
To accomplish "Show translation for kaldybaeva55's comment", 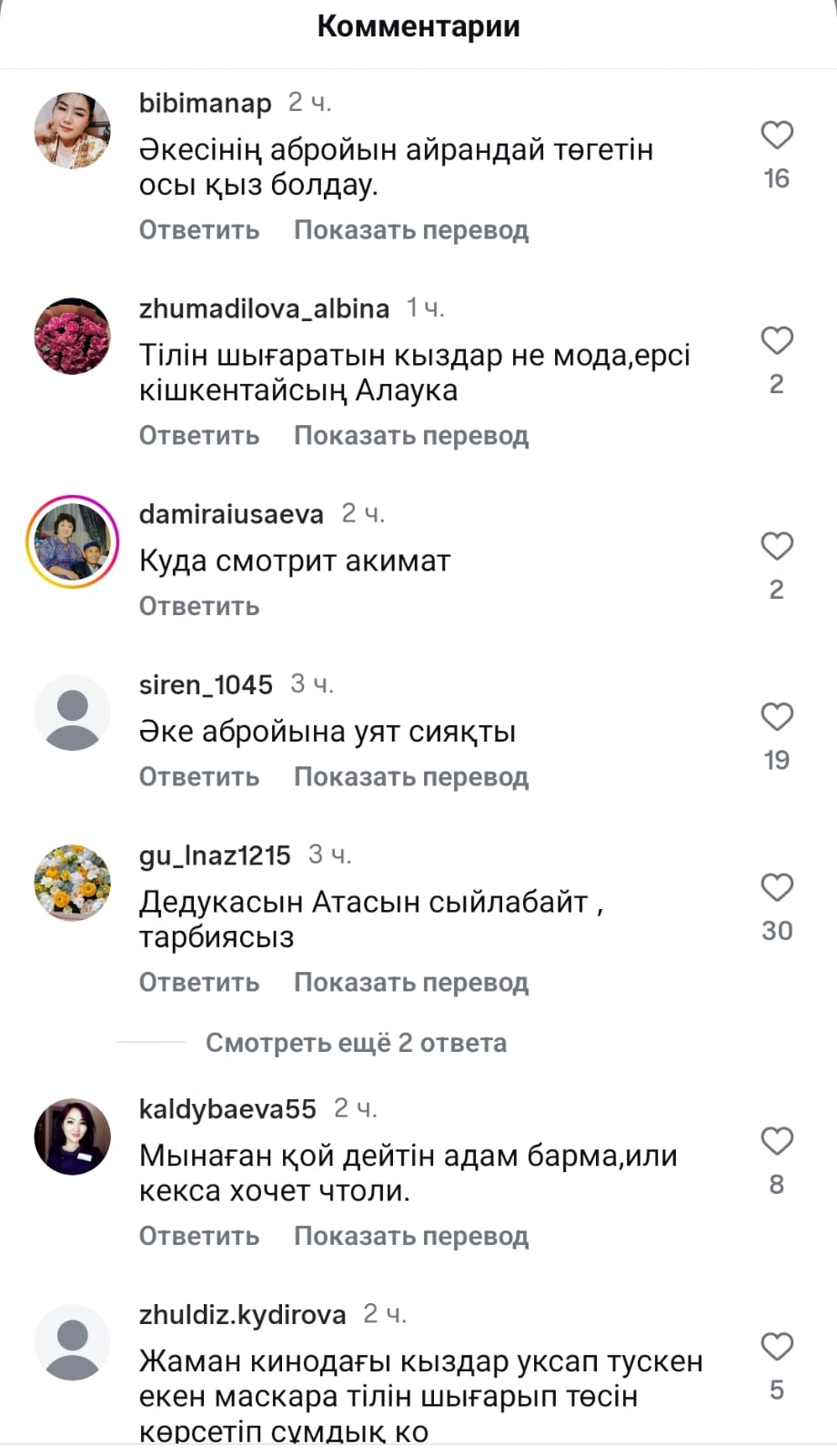I will click(411, 1237).
